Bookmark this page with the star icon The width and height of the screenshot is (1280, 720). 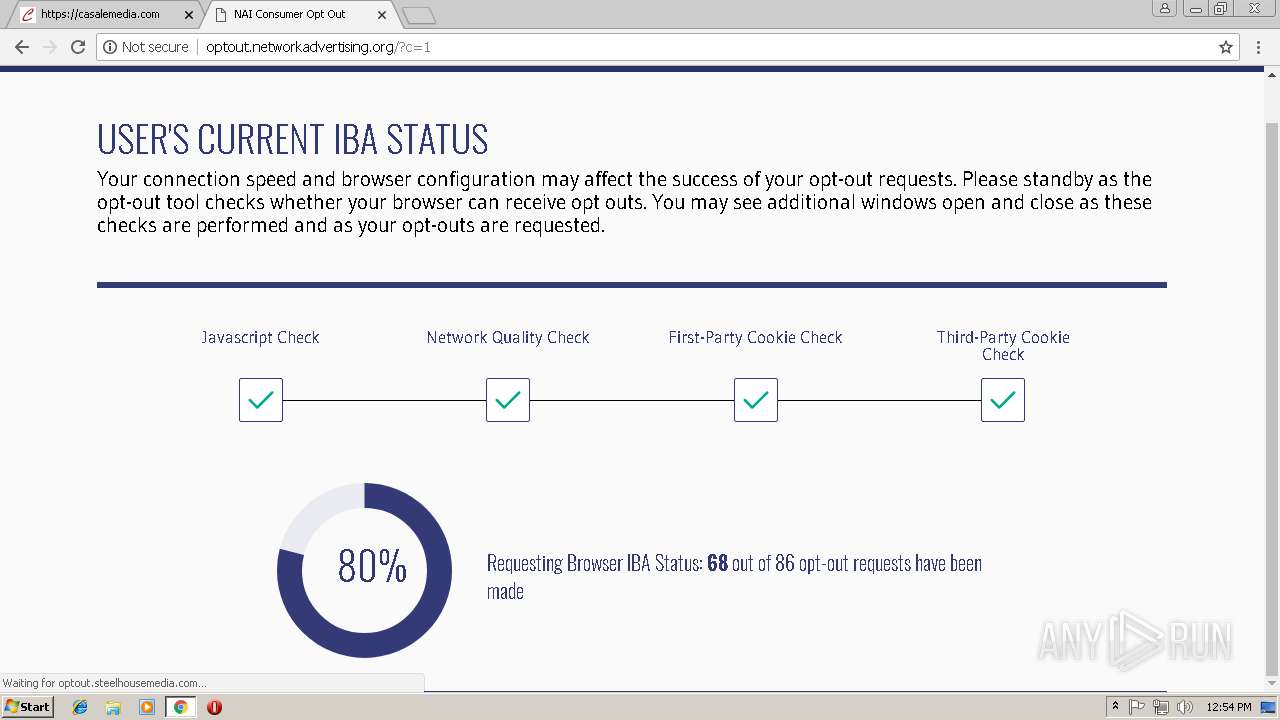[x=1226, y=47]
